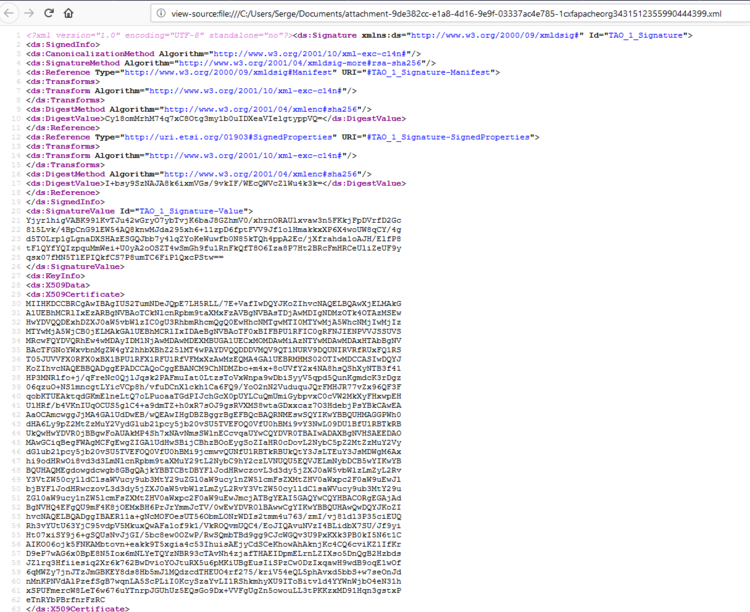Click the closing ds:SignedInfo tag on line 19

[x=66, y=202]
